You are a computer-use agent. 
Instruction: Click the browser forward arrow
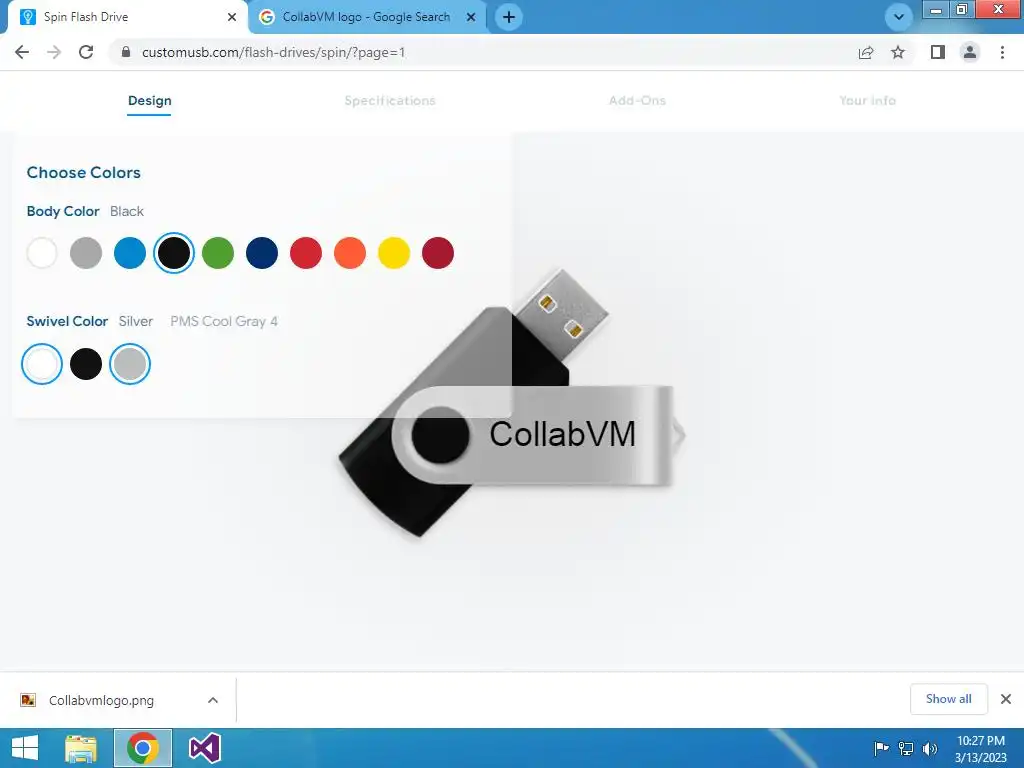[x=54, y=52]
